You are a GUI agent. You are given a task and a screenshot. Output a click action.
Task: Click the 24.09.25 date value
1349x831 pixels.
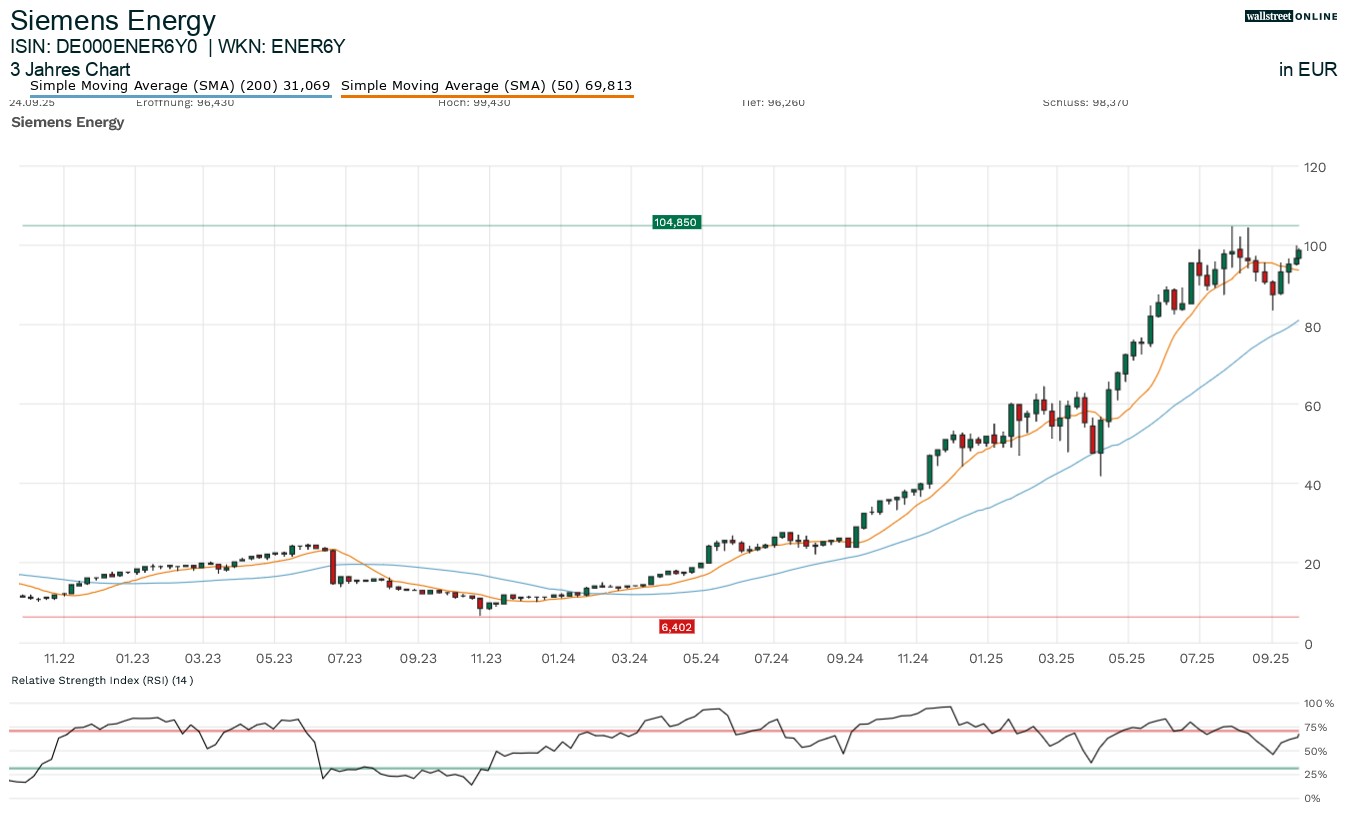click(x=32, y=102)
